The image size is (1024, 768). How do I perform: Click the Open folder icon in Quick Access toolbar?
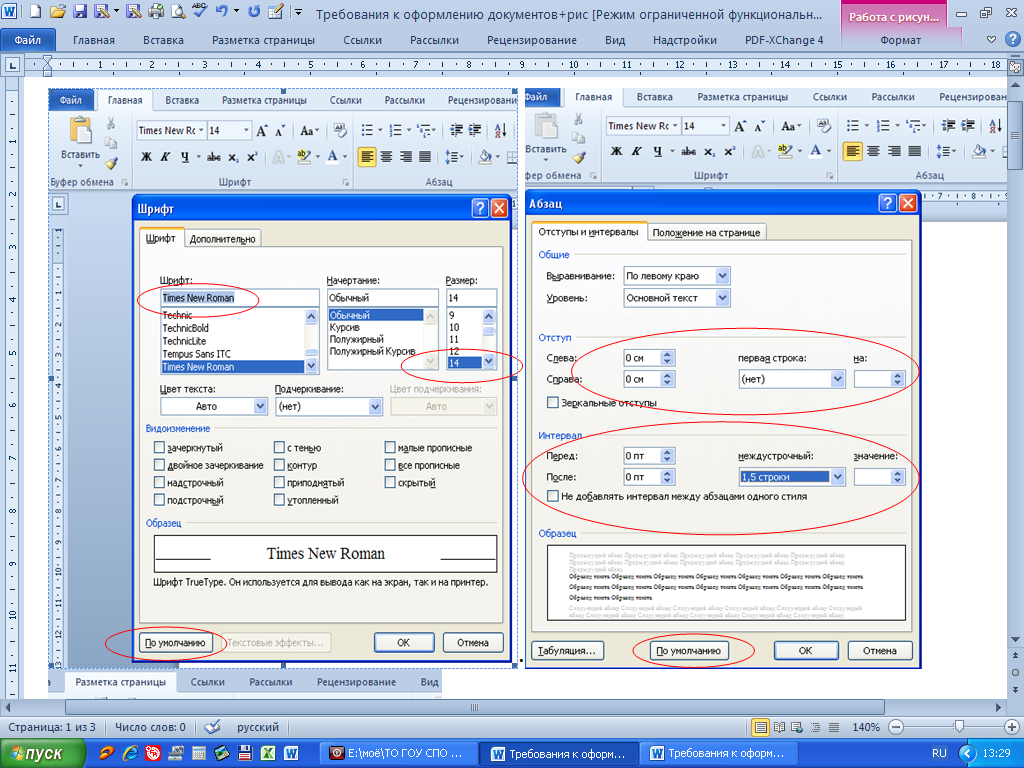click(57, 11)
